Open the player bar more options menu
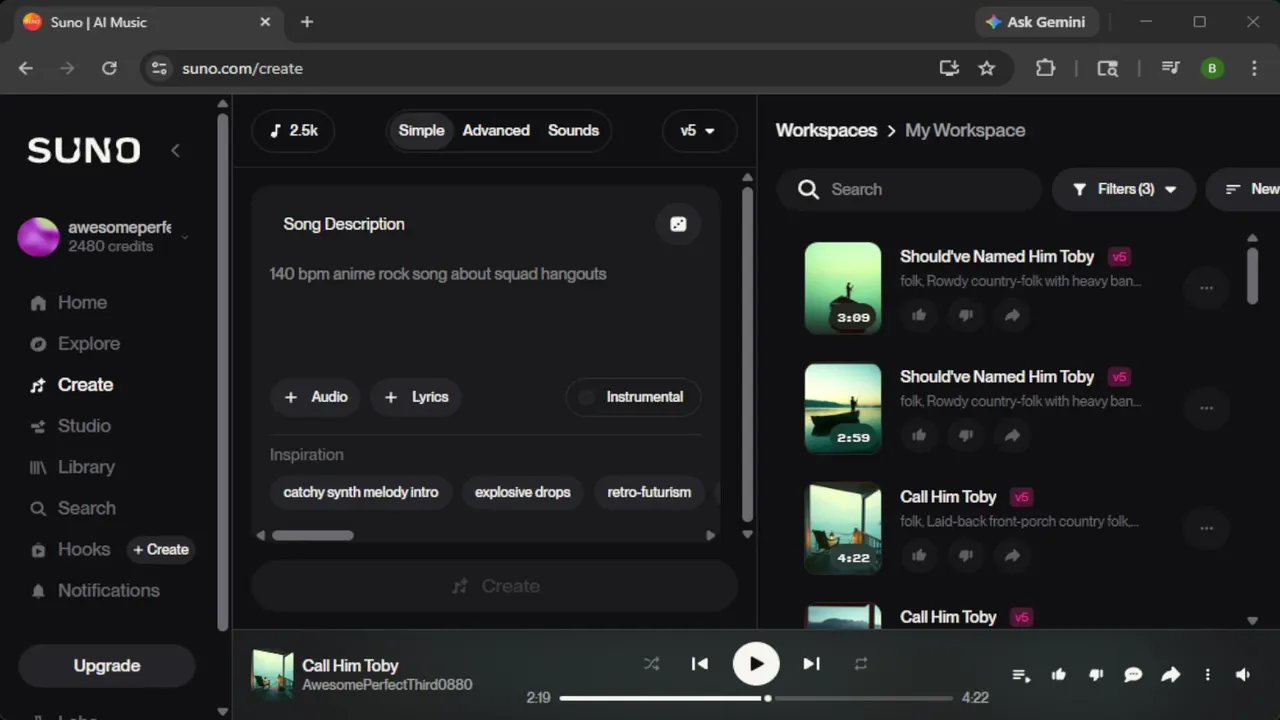The height and width of the screenshot is (720, 1280). (x=1207, y=675)
